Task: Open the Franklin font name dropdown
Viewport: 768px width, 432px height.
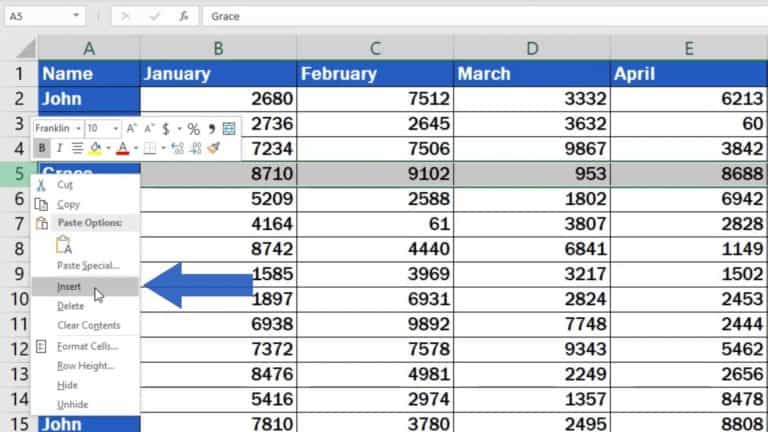Action: pos(77,129)
